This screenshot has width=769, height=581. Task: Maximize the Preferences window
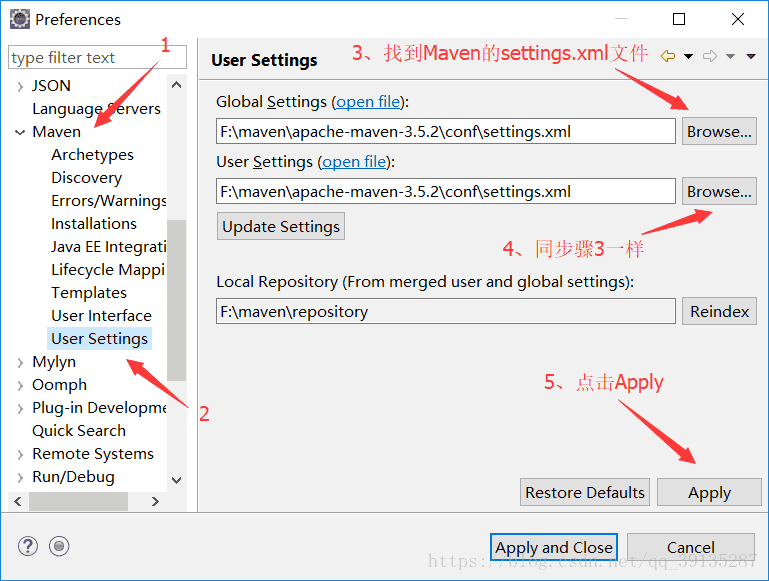pyautogui.click(x=679, y=19)
